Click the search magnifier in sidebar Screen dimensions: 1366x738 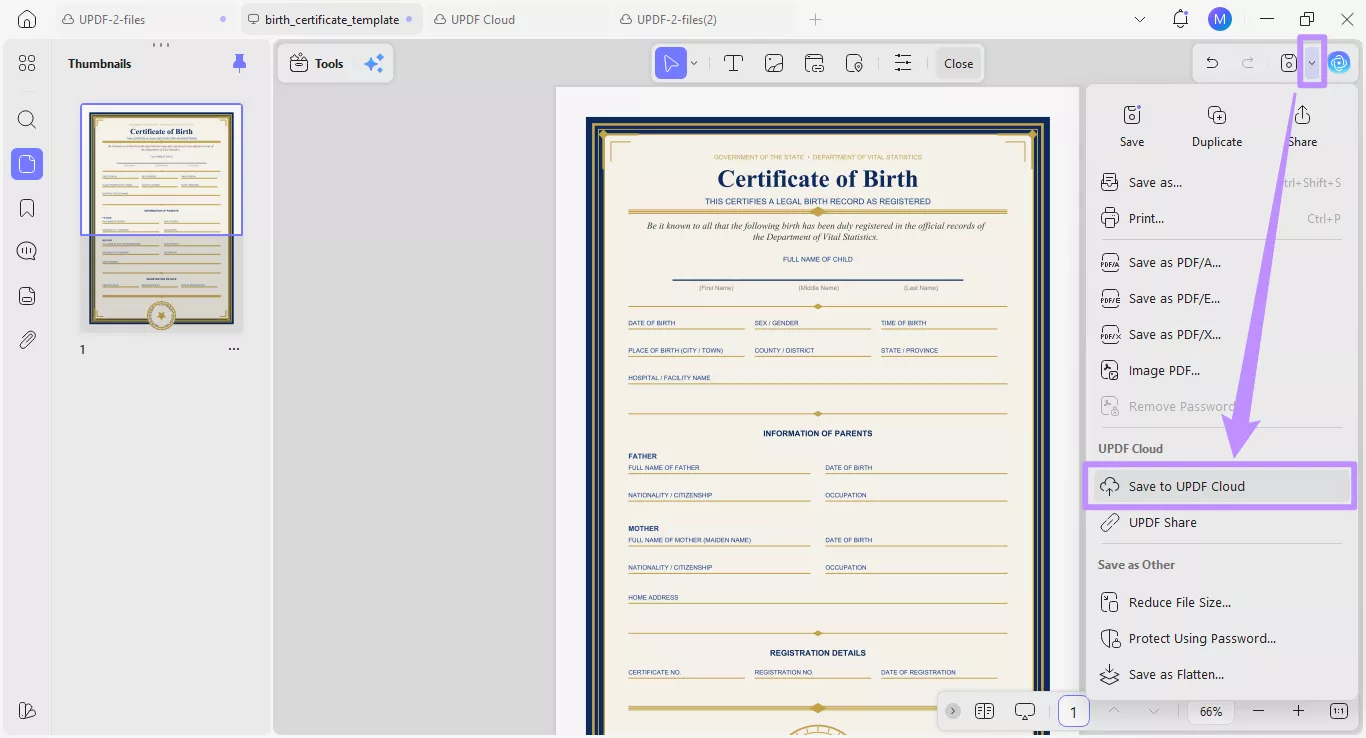coord(27,120)
